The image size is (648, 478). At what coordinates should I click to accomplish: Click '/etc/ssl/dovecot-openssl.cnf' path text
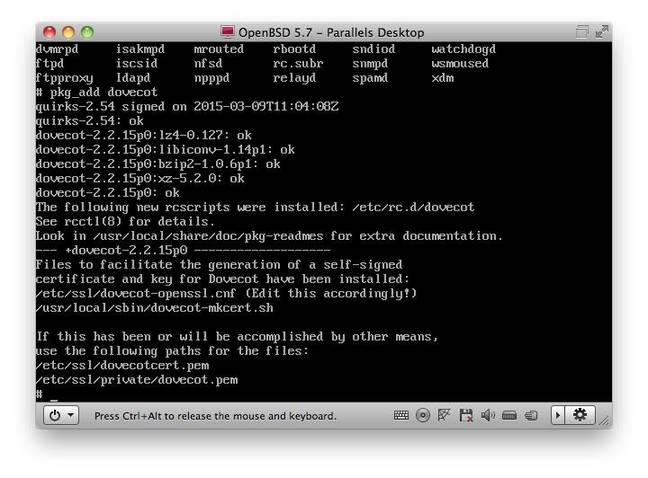[x=136, y=293]
